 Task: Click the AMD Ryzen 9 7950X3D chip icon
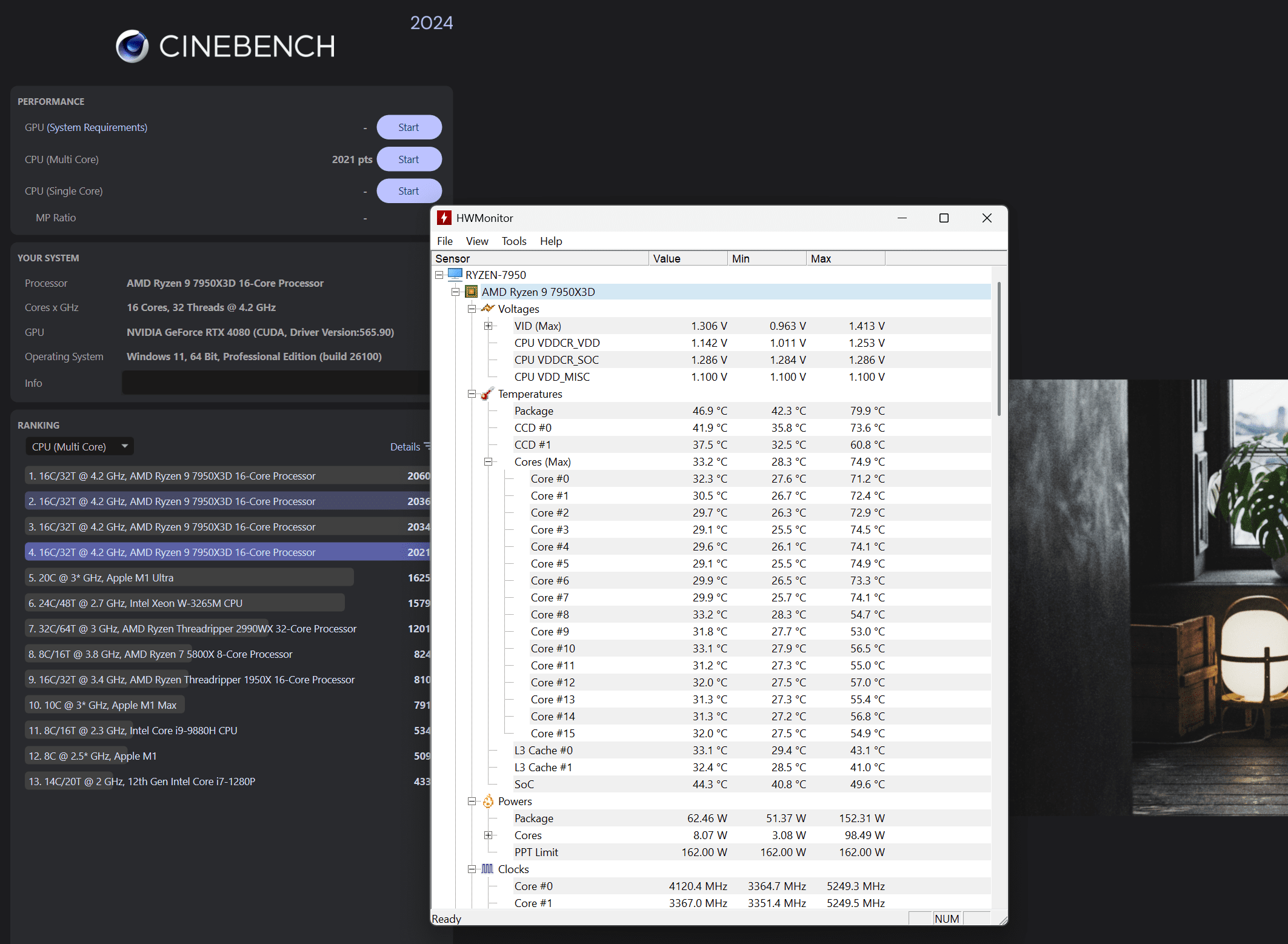click(x=471, y=292)
